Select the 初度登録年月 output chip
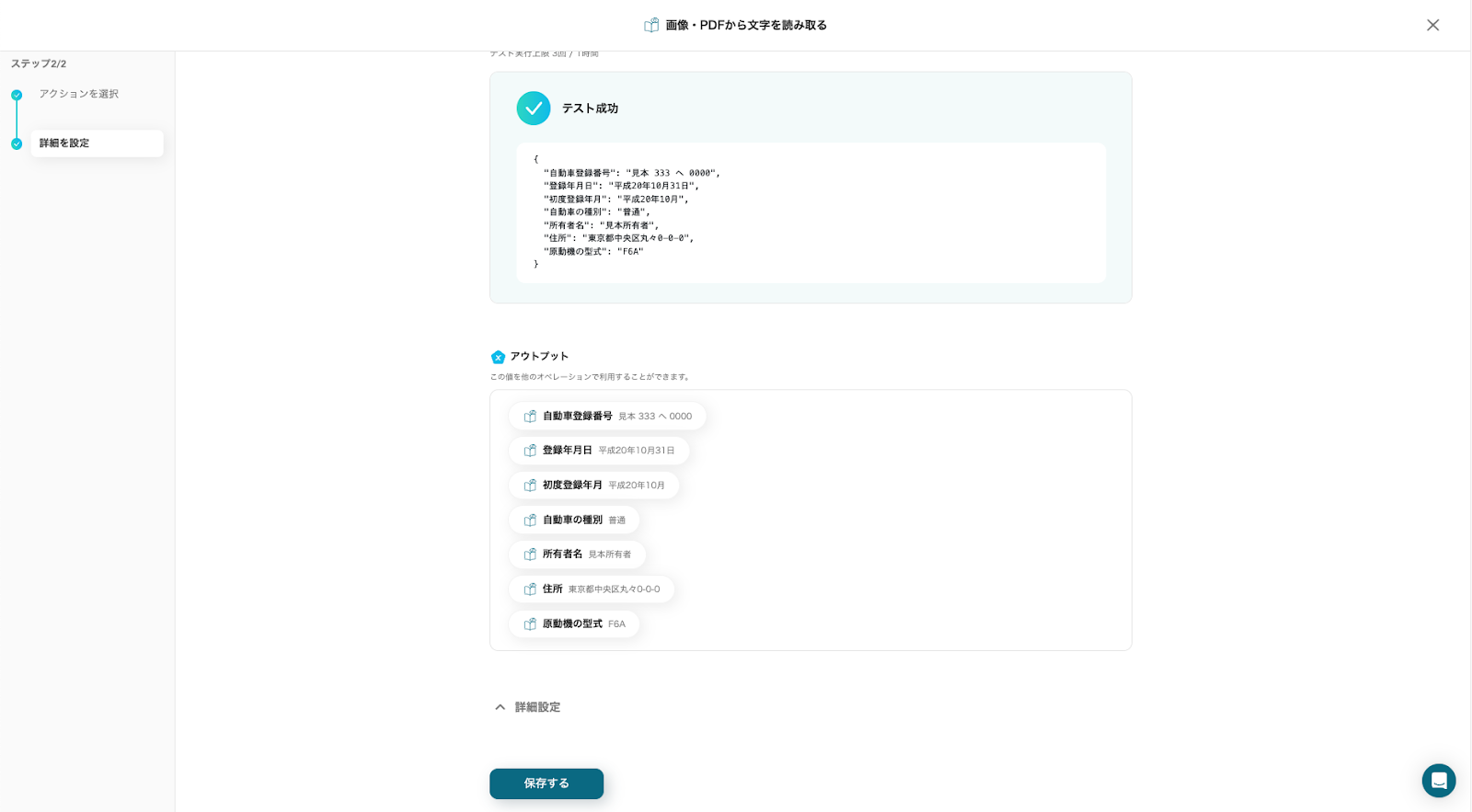This screenshot has width=1472, height=812. click(594, 486)
